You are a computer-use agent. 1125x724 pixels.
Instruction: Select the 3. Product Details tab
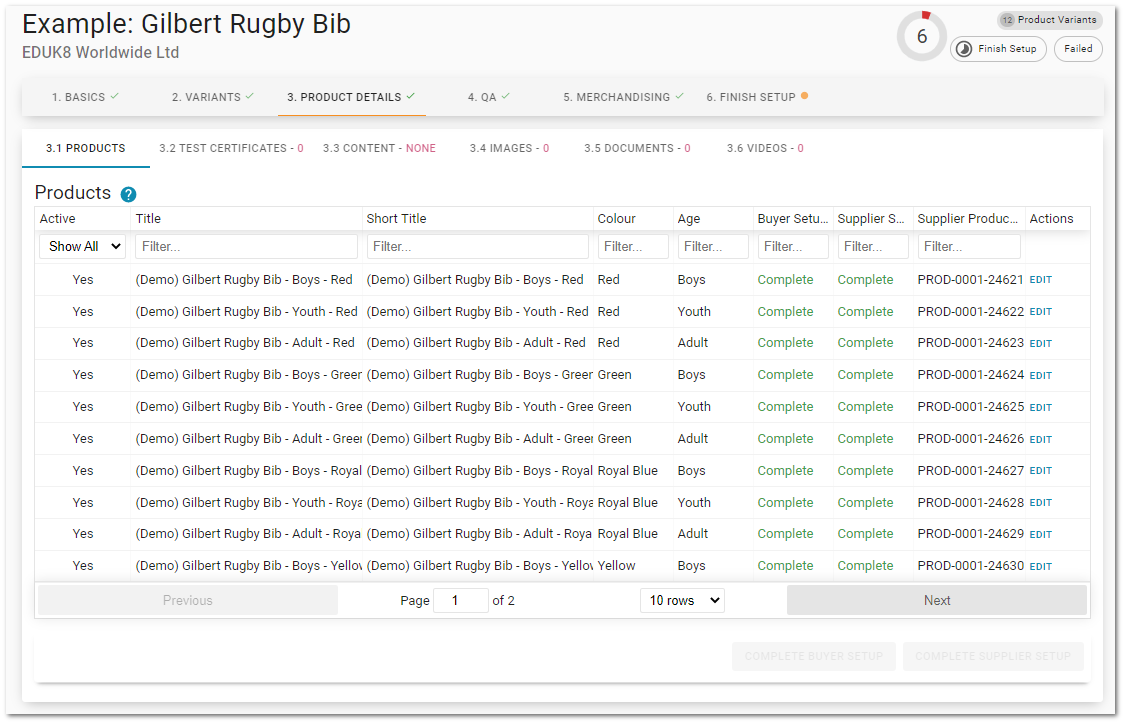(351, 97)
